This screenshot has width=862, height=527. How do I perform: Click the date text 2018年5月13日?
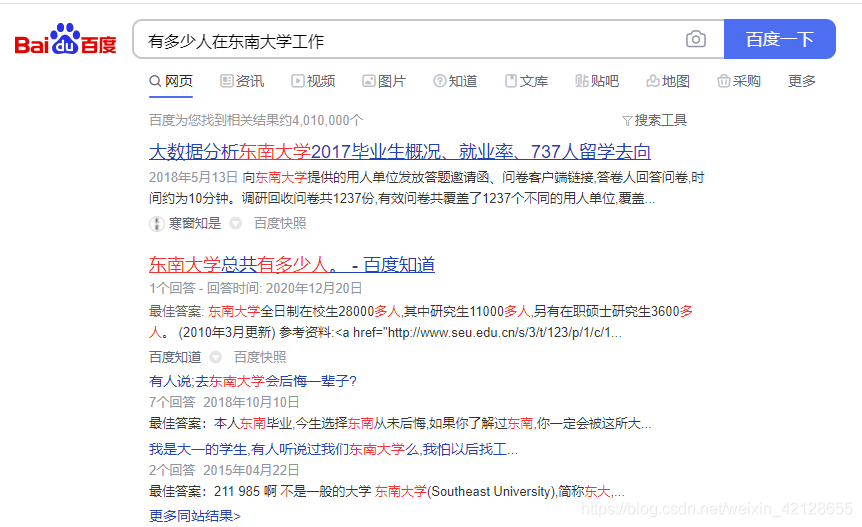[193, 177]
